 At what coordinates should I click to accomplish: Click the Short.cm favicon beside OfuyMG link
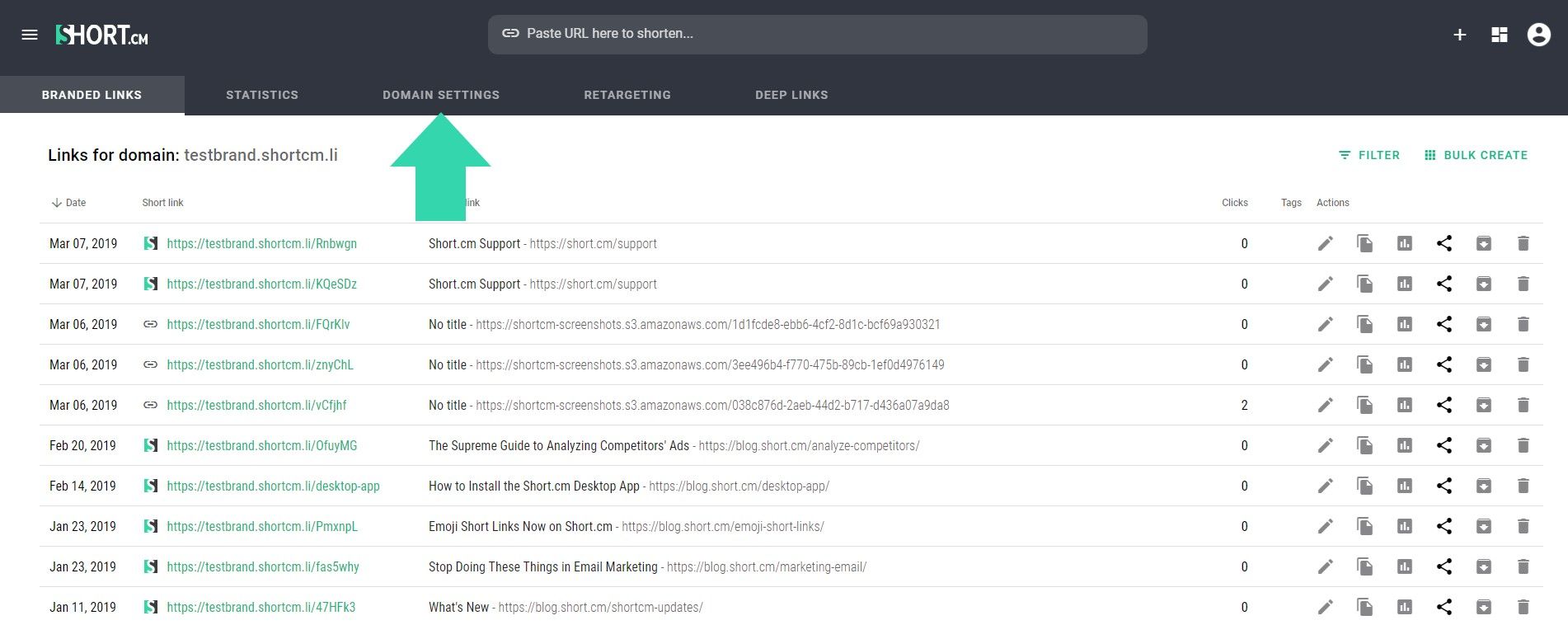tap(150, 445)
